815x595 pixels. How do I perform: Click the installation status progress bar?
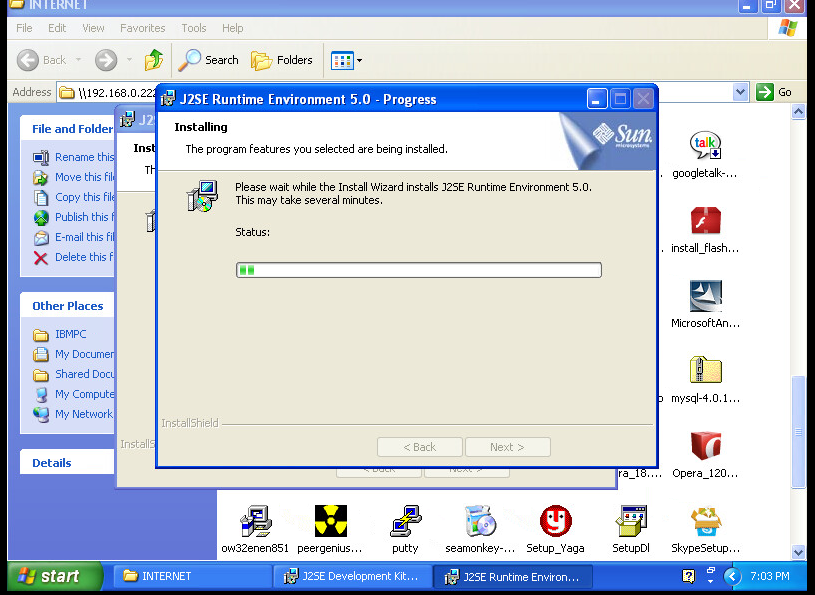point(418,270)
